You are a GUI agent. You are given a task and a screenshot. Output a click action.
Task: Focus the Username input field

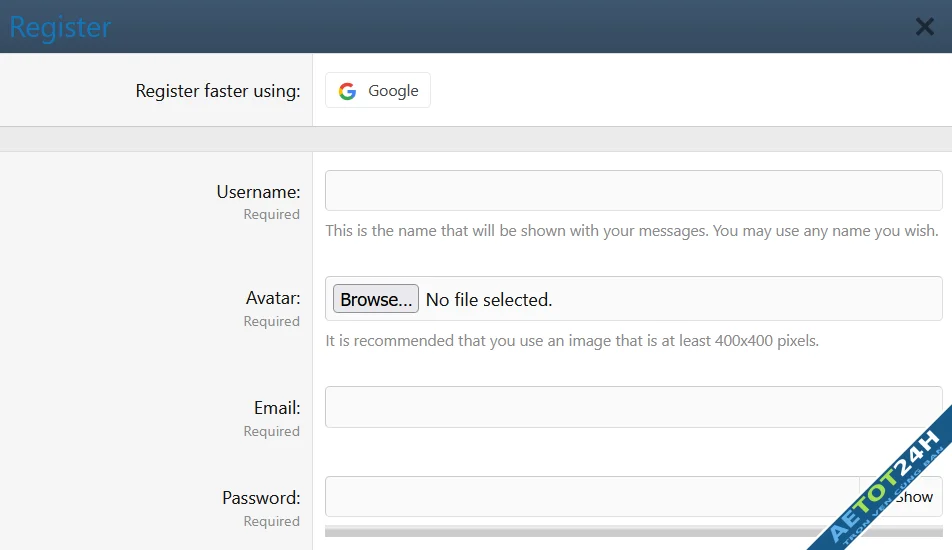[633, 190]
